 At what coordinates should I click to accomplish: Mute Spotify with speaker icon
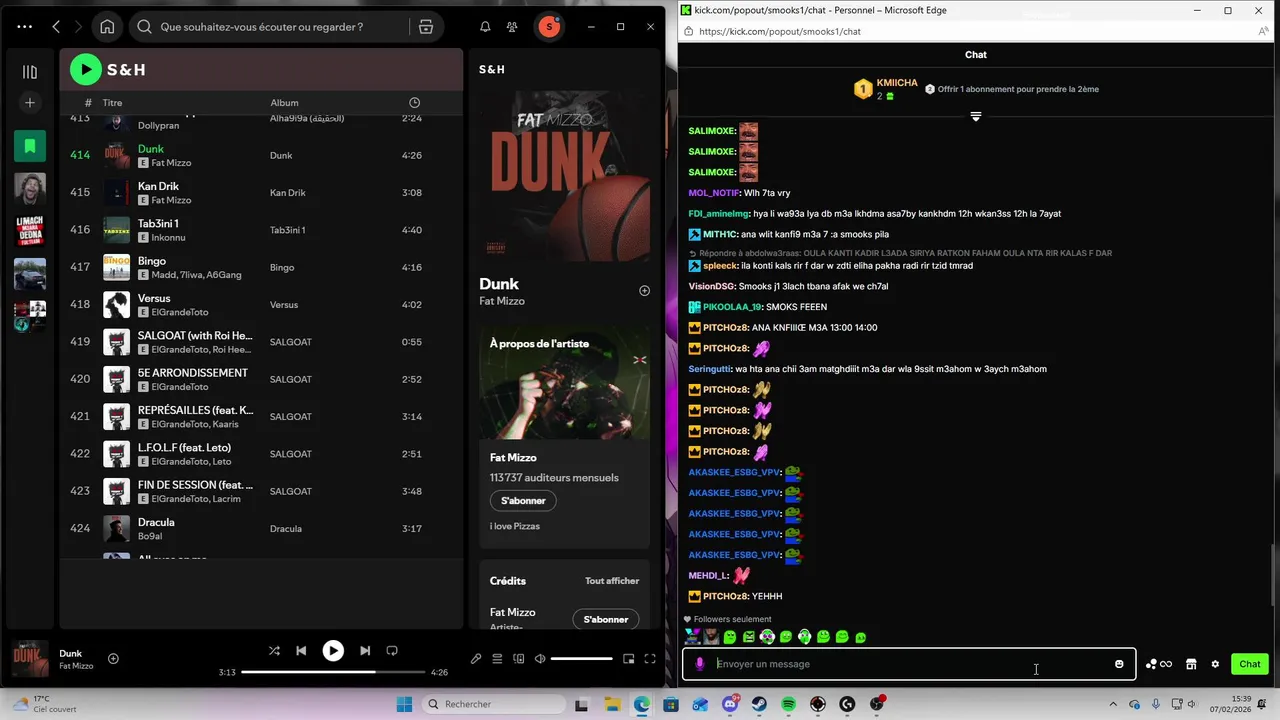(540, 658)
